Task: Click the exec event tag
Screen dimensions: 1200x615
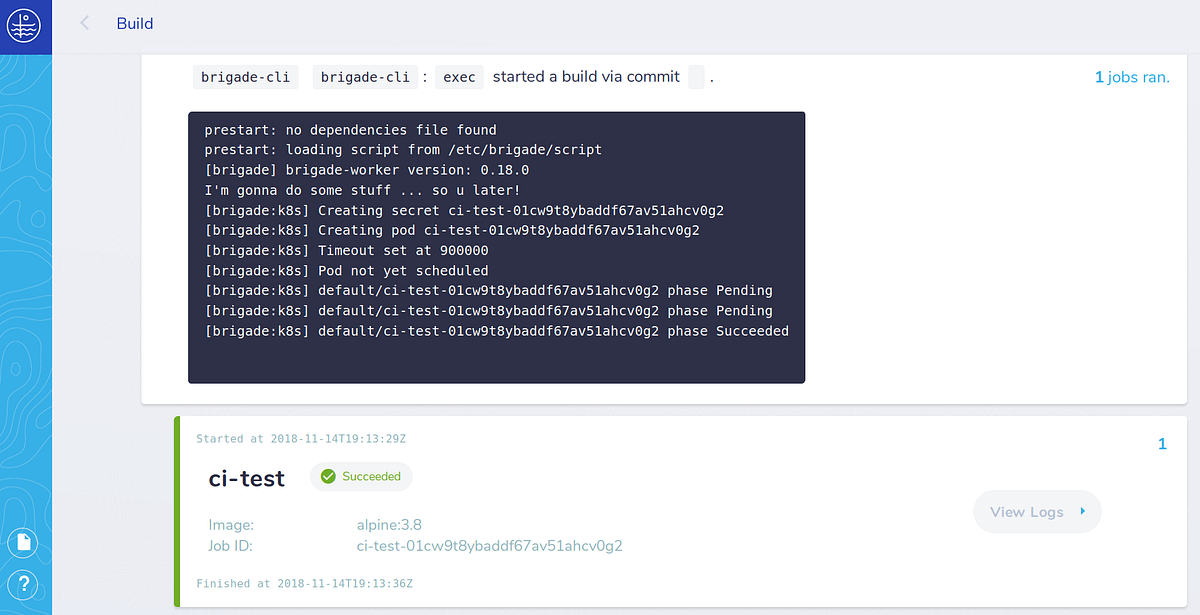Action: pyautogui.click(x=460, y=77)
